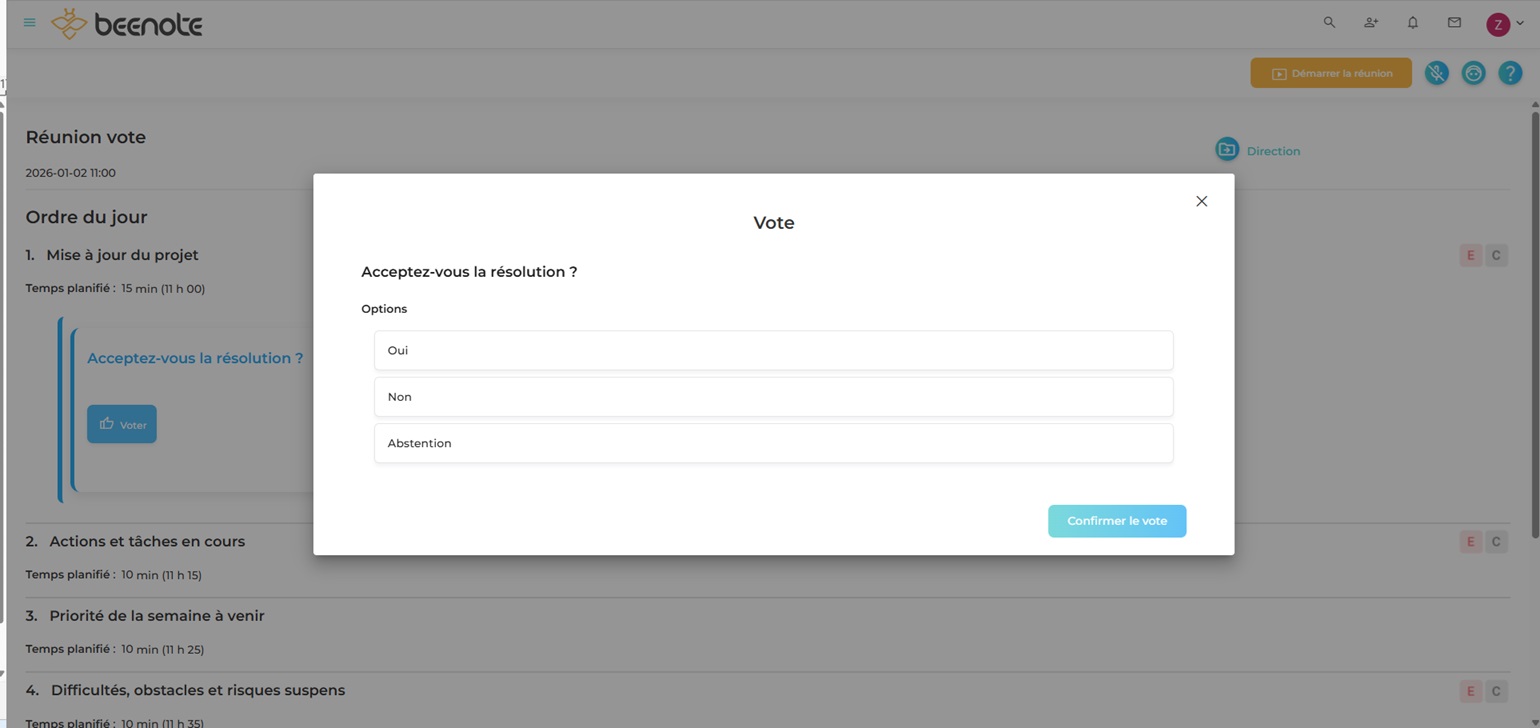1540x728 pixels.
Task: Open the notifications bell
Action: pyautogui.click(x=1413, y=22)
